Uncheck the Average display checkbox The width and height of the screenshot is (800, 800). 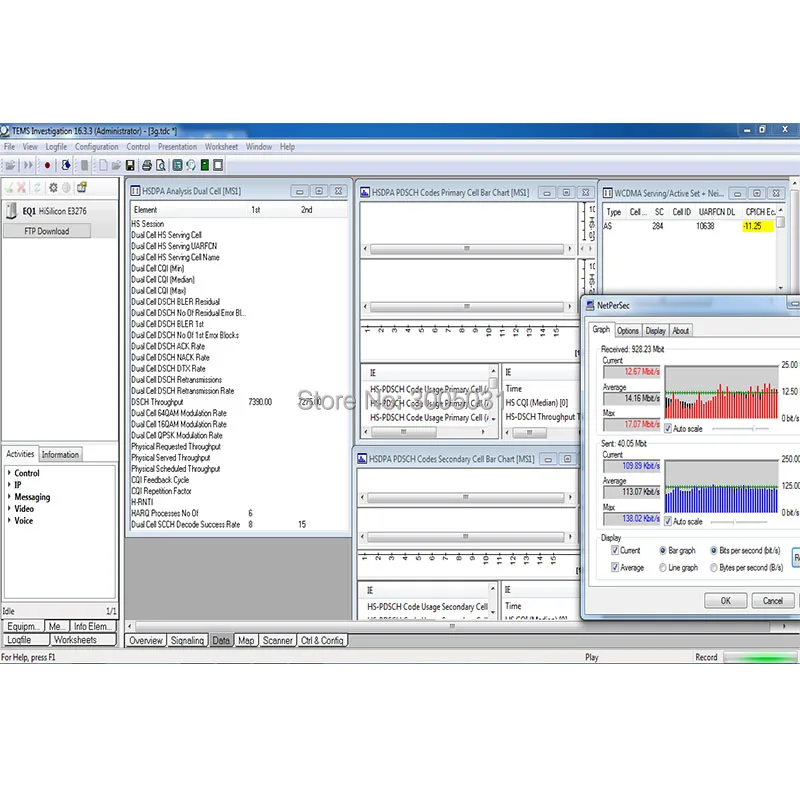tap(615, 567)
